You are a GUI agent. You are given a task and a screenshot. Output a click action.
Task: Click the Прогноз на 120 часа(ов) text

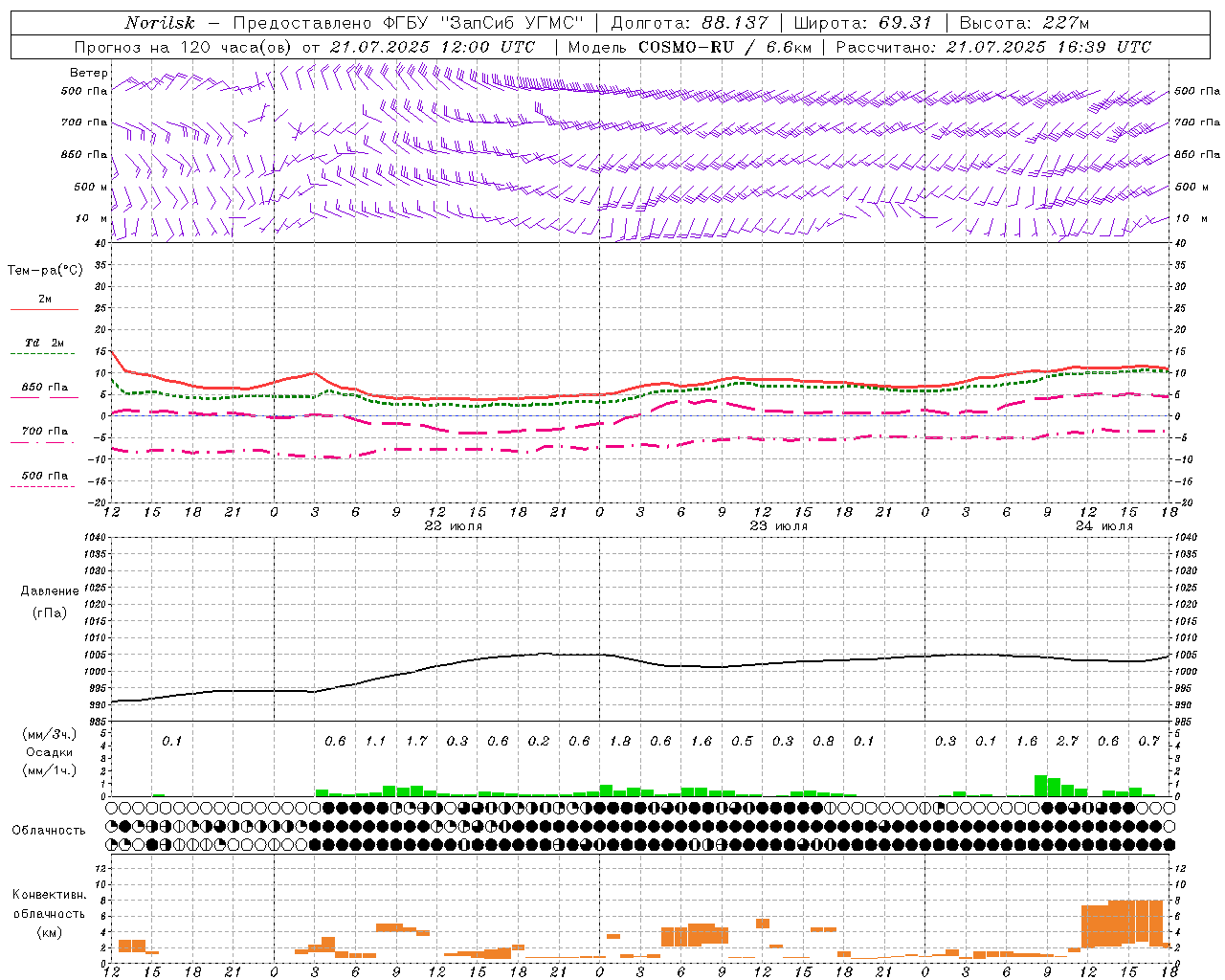pos(185,47)
